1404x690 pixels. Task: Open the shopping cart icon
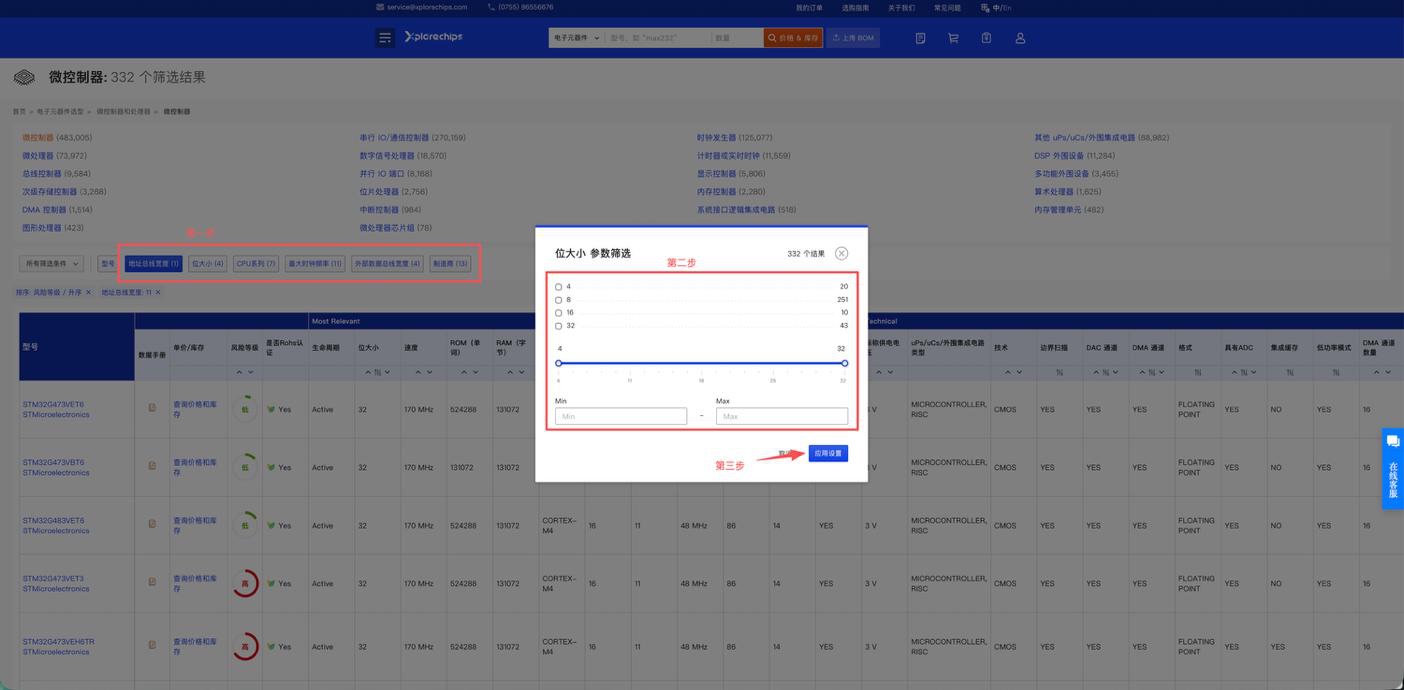[953, 38]
